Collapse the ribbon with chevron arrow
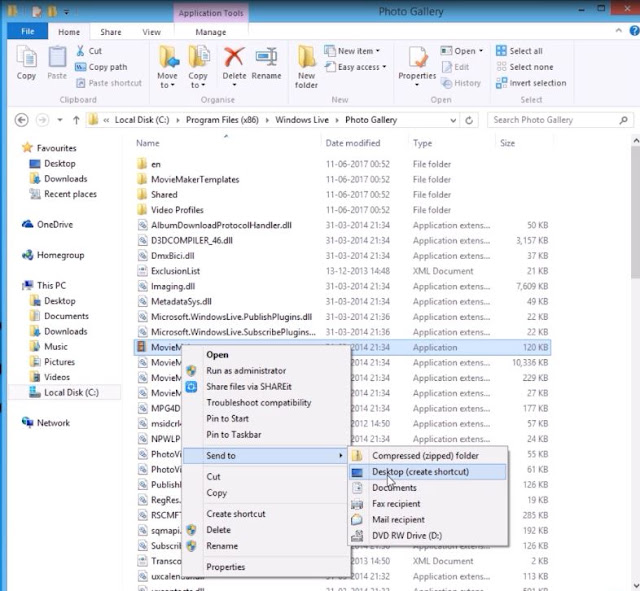Screen dimensions: 640x591 tap(619, 31)
